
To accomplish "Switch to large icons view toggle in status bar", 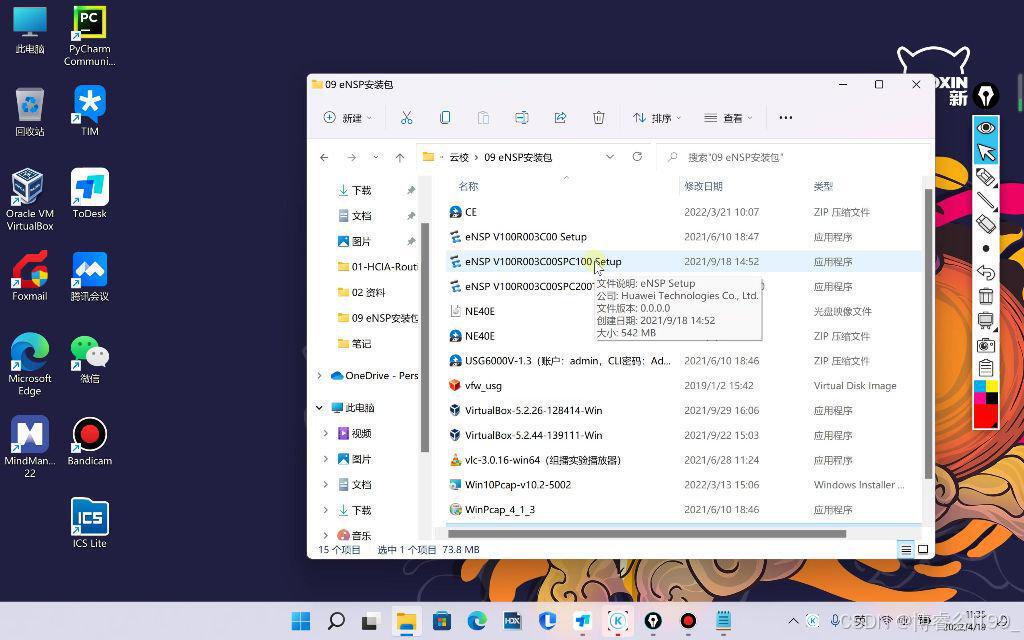I will click(923, 549).
